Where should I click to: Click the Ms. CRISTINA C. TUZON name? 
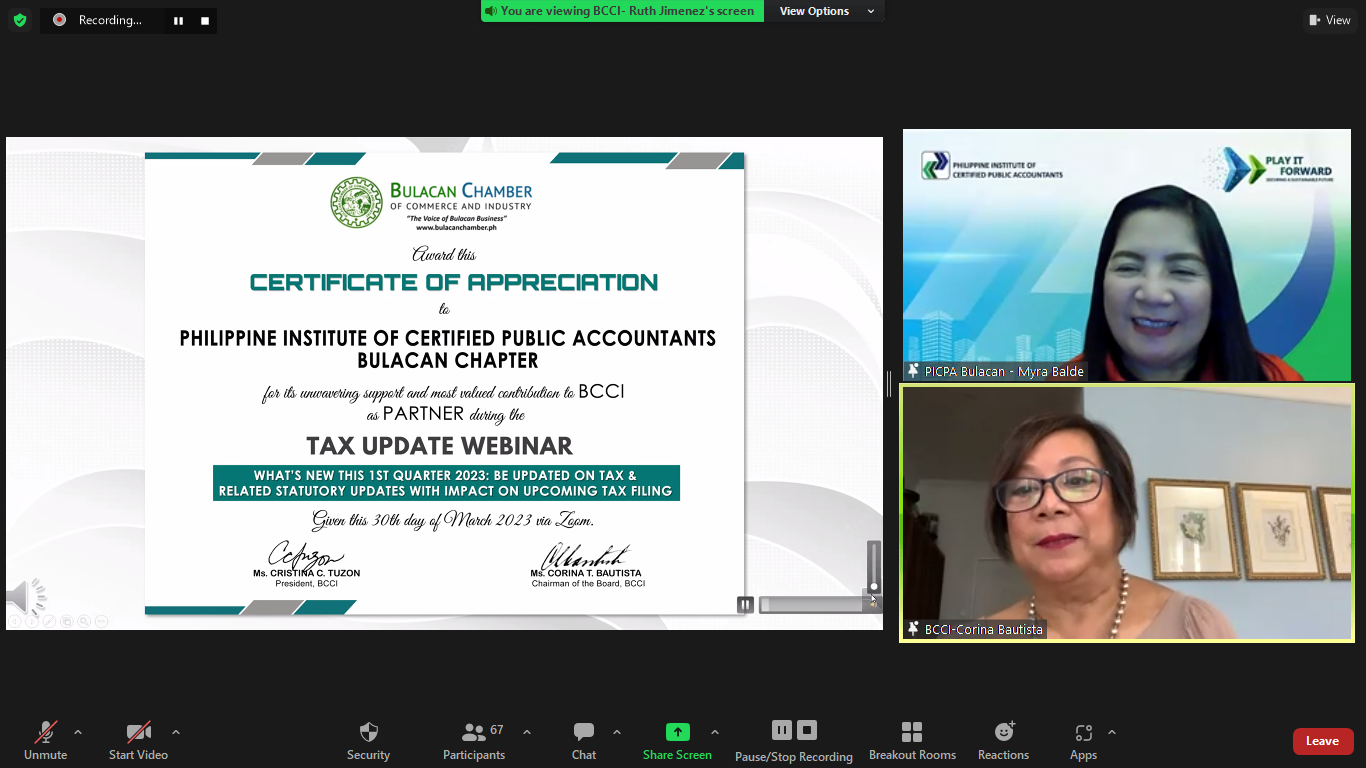306,573
